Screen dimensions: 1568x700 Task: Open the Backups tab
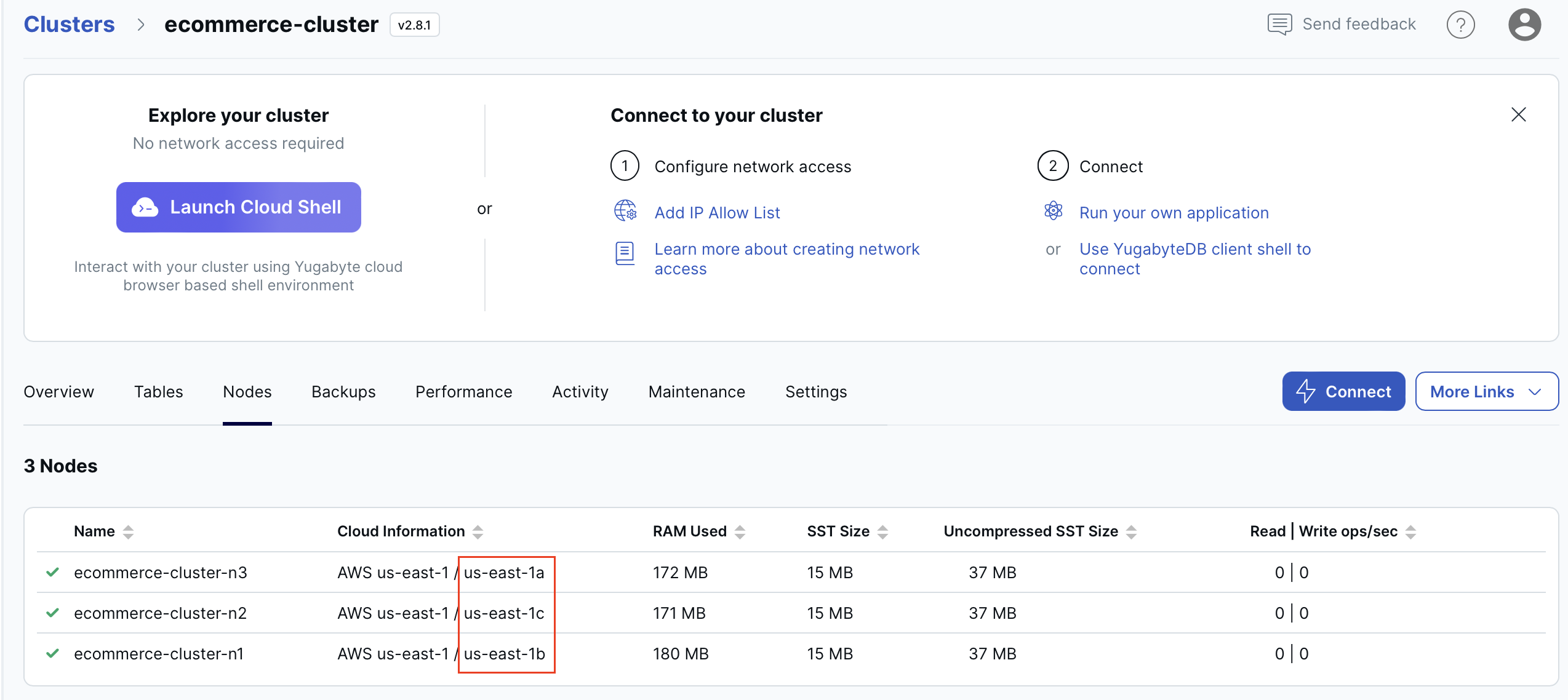(343, 391)
